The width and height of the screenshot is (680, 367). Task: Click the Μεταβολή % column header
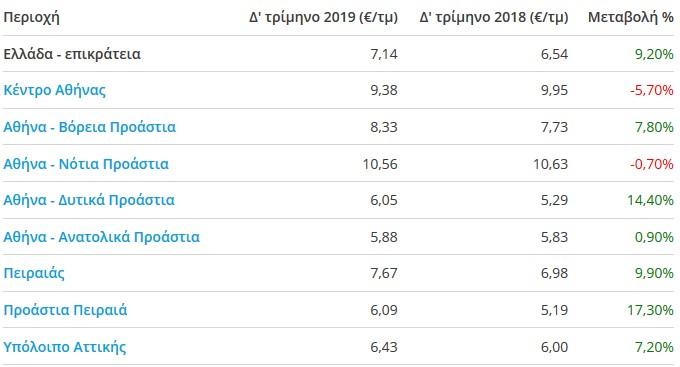pyautogui.click(x=631, y=17)
